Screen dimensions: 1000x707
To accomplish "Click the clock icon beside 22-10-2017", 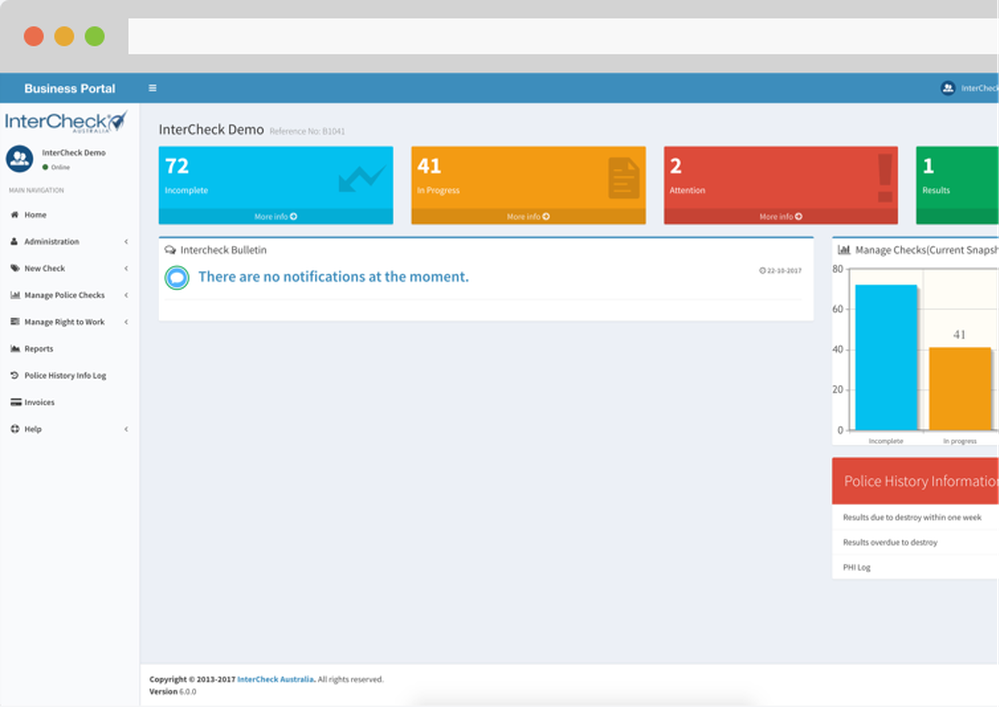I will pos(762,271).
